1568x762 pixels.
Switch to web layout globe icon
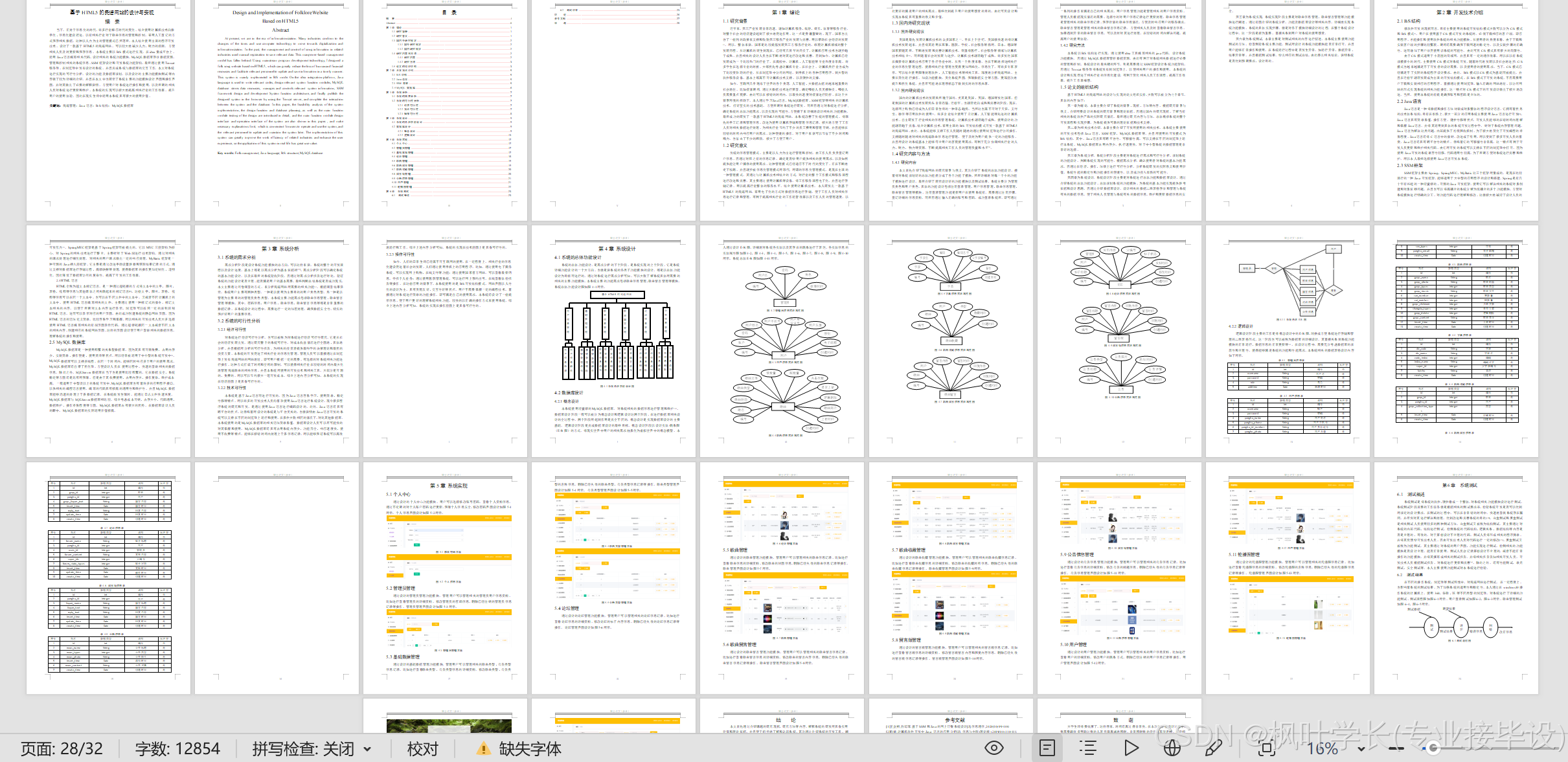click(1172, 748)
